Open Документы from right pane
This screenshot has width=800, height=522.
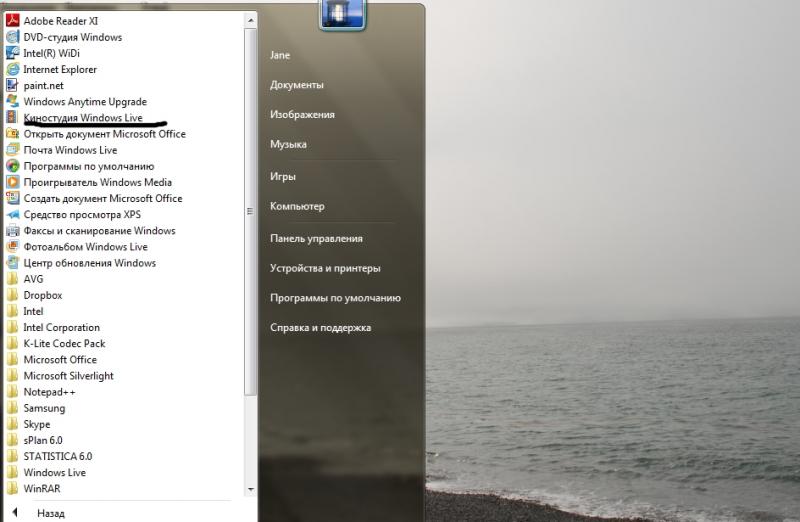tap(297, 85)
